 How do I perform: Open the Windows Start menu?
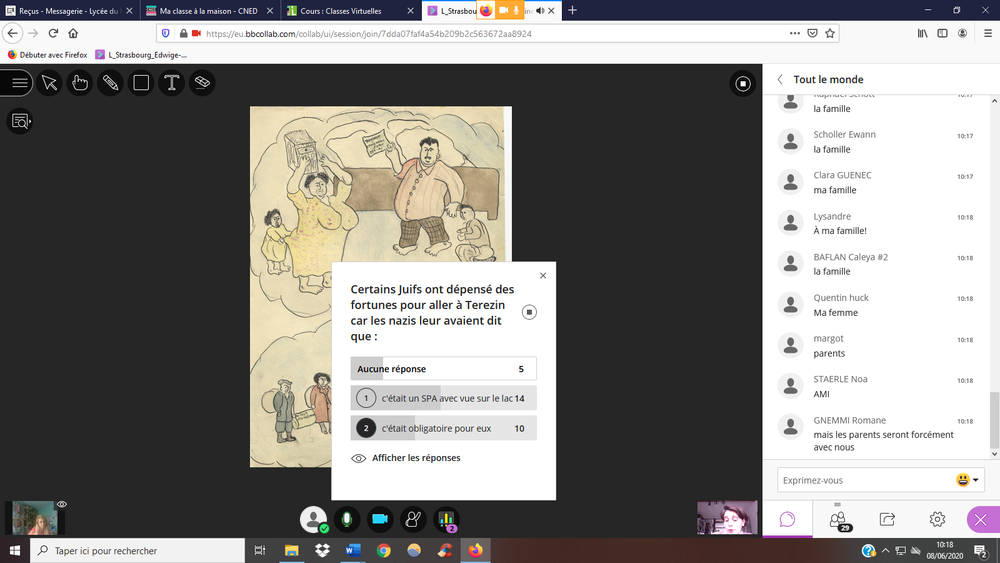click(15, 550)
